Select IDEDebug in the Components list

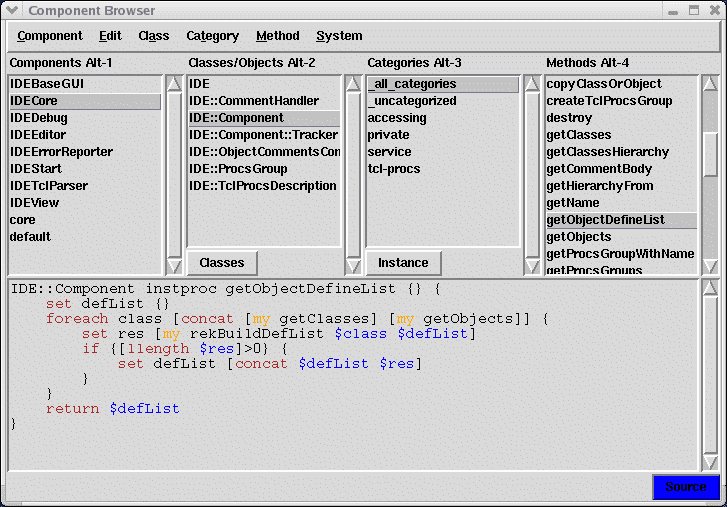point(38,118)
